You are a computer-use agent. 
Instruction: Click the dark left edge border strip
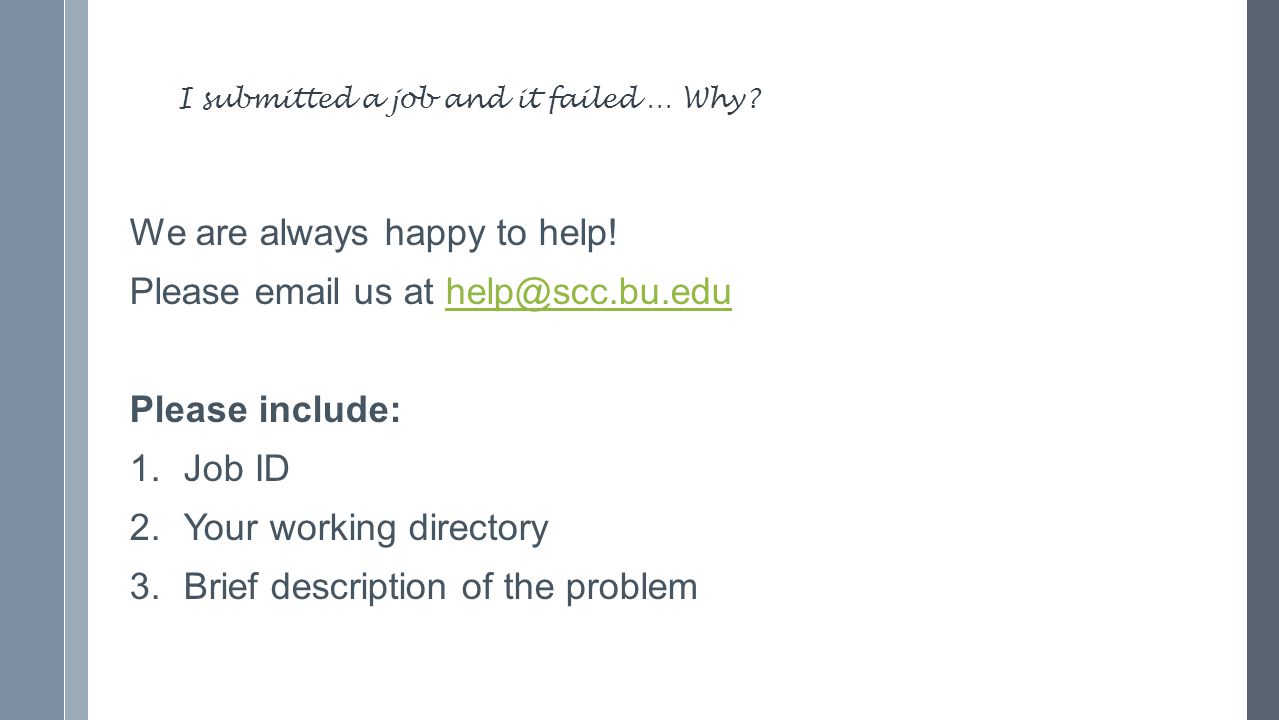tap(32, 360)
